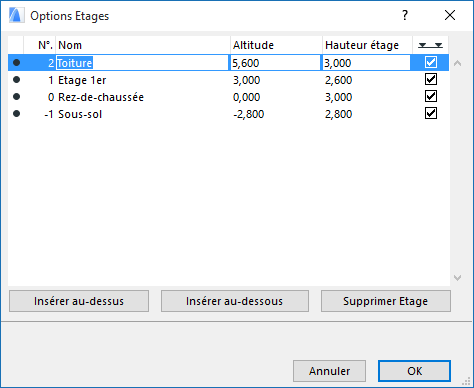Select the Rez-de-chaussée story name
474x388 pixels.
(101, 97)
